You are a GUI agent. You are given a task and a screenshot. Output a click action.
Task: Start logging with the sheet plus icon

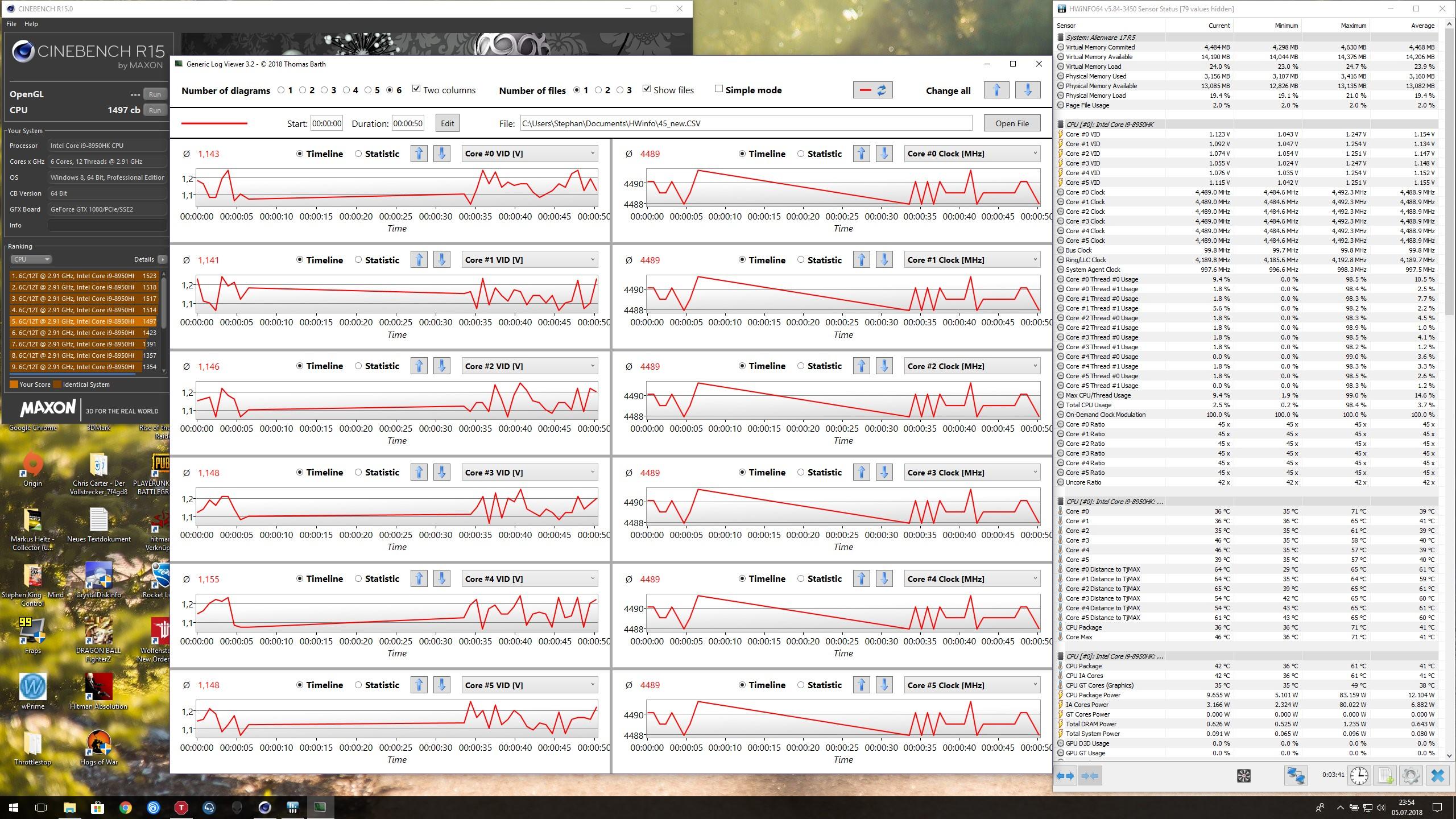1385,776
